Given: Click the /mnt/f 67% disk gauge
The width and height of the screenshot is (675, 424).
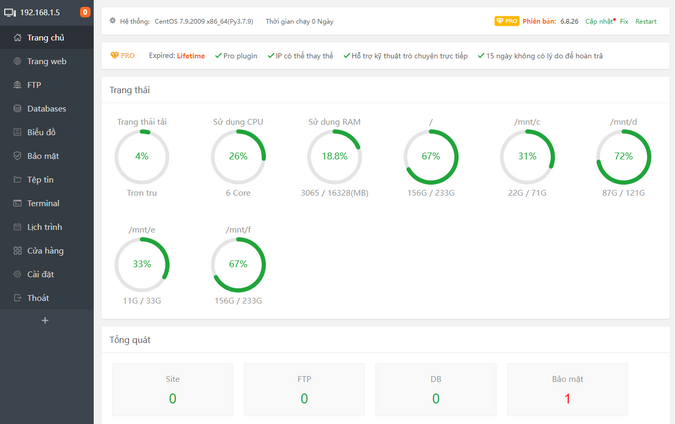Looking at the screenshot, I should 238,264.
